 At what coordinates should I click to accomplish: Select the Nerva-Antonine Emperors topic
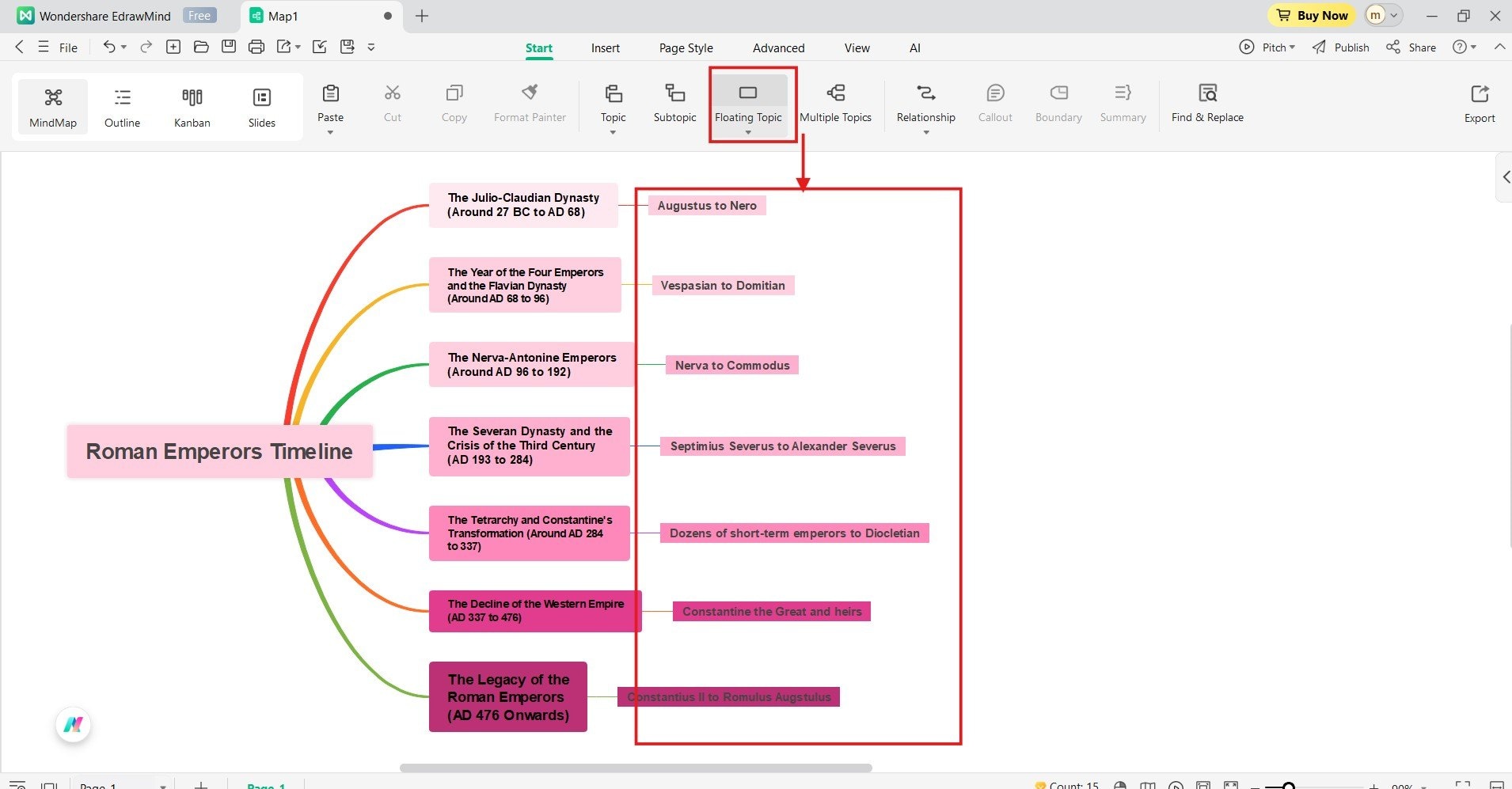click(532, 365)
